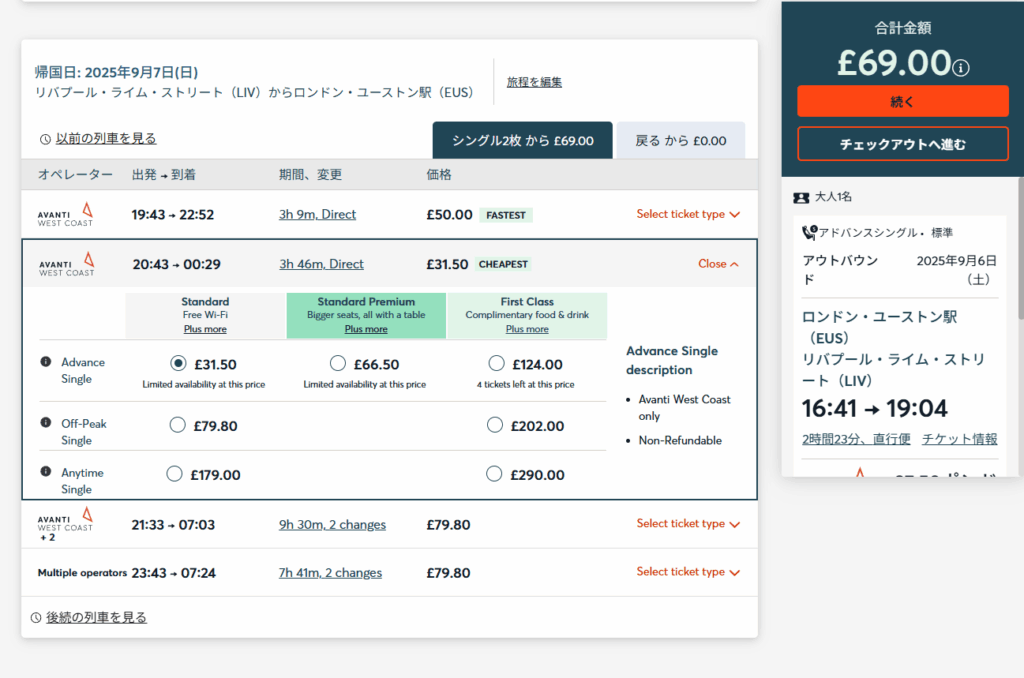Click info icon next to Advance Single
1024x678 pixels.
[x=46, y=362]
